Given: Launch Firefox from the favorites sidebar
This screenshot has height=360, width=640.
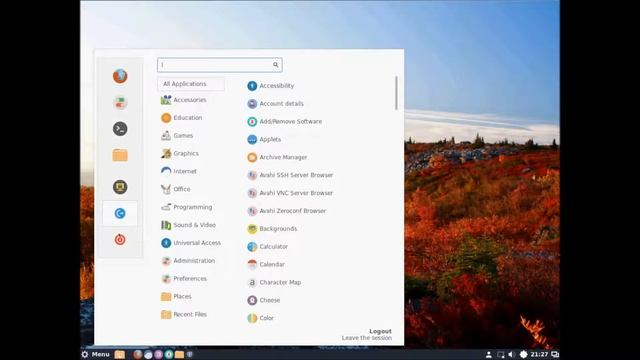Looking at the screenshot, I should [x=120, y=76].
